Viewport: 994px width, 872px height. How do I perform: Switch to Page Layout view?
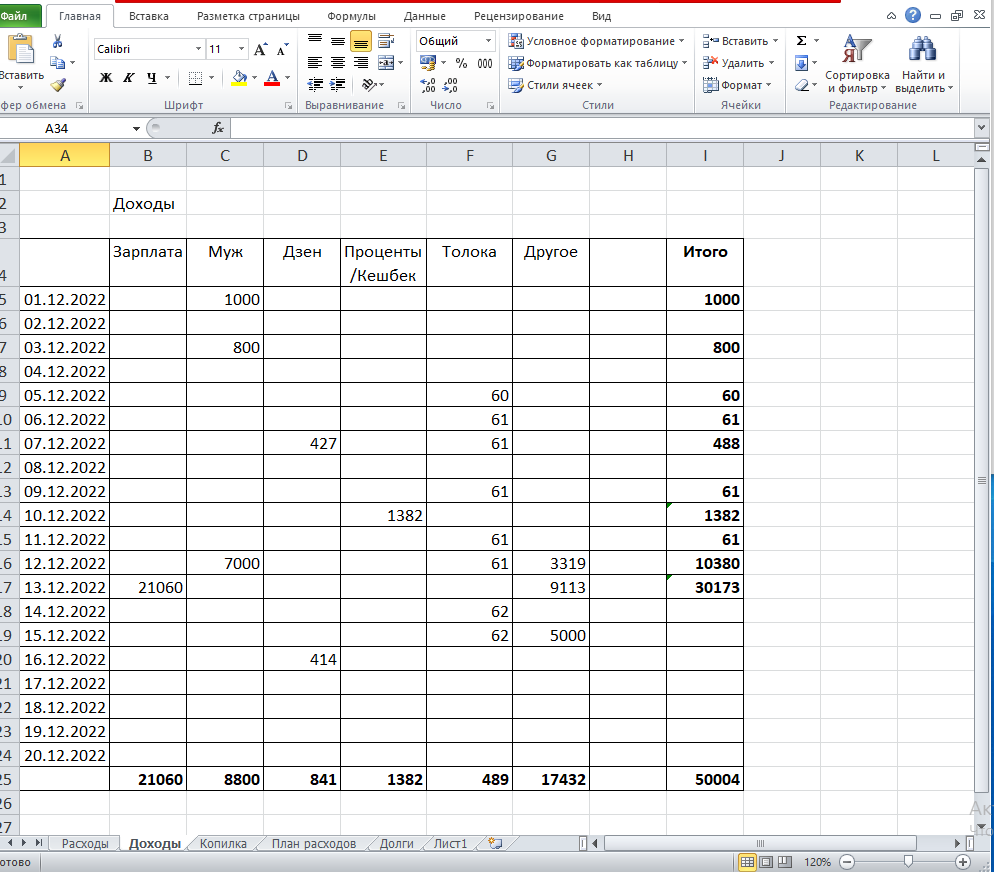(x=766, y=862)
